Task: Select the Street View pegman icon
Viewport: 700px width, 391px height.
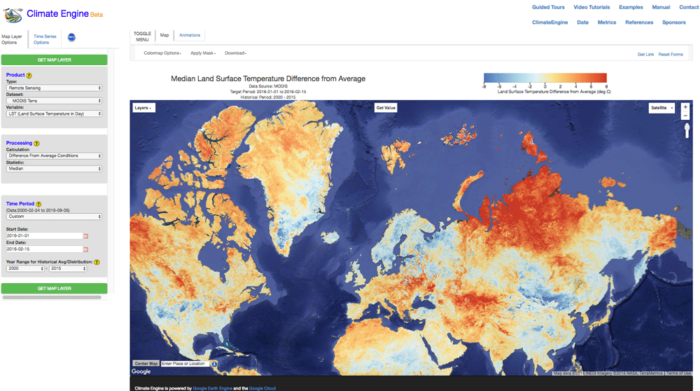Action: 687,130
